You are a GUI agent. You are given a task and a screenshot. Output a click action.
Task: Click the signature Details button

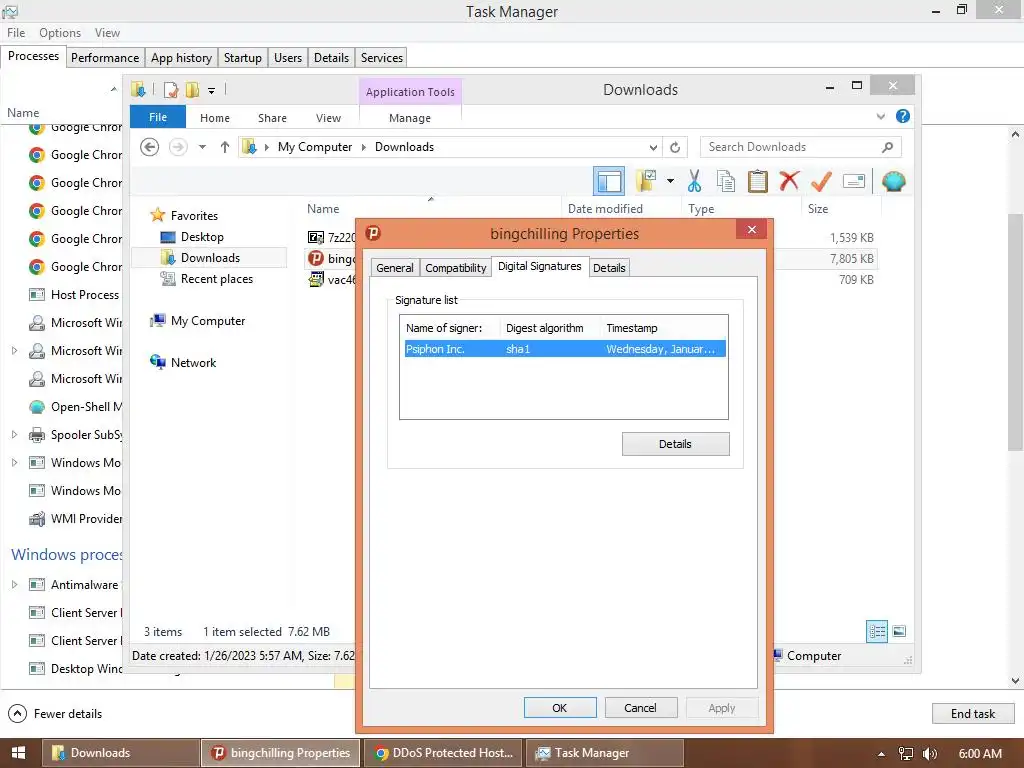click(675, 444)
